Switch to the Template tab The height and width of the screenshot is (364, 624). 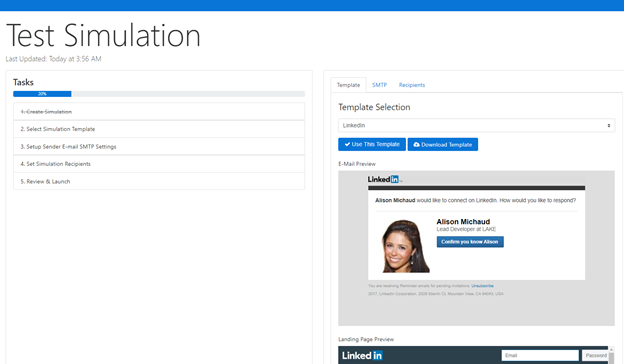pos(348,85)
